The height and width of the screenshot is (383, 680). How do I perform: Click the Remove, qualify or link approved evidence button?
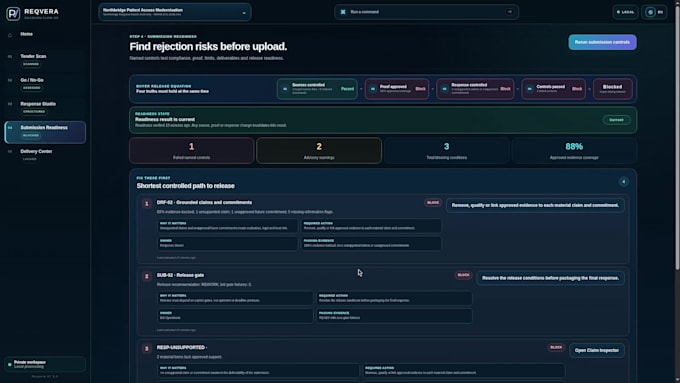535,205
